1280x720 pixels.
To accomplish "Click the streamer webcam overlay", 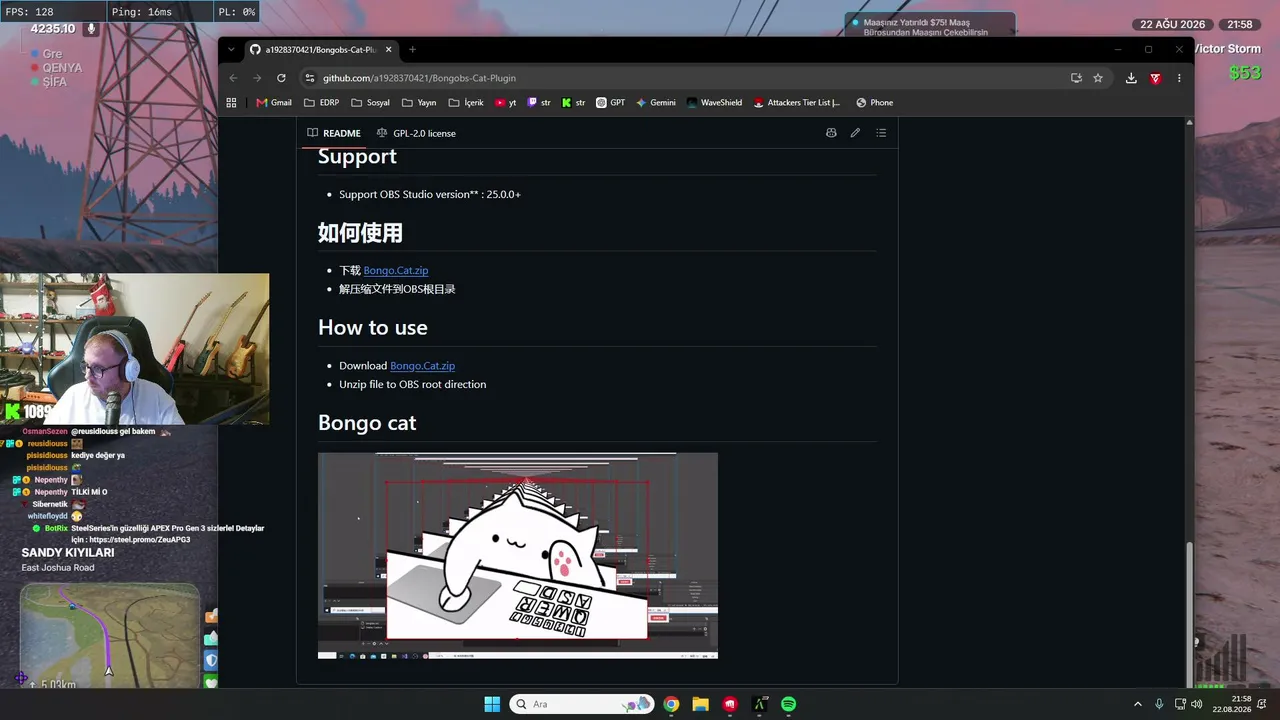I will (134, 349).
